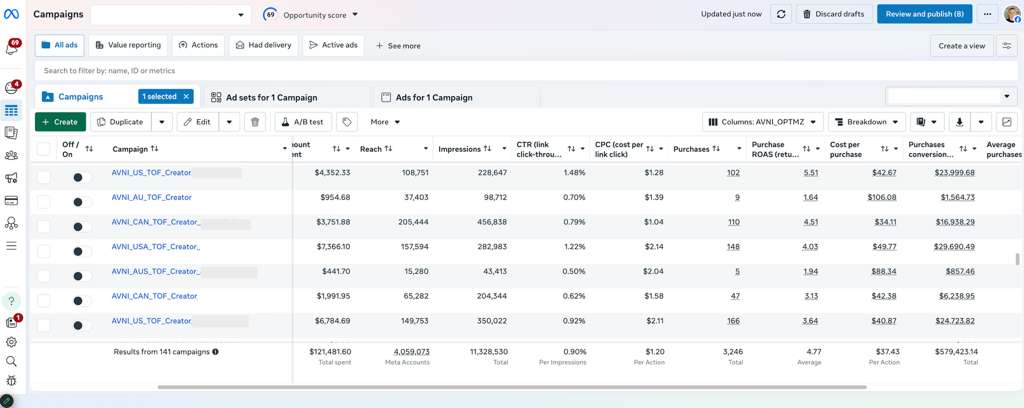Select the Campaigns table icon in sidebar
Screen dimensions: 1024x408
(x=11, y=110)
